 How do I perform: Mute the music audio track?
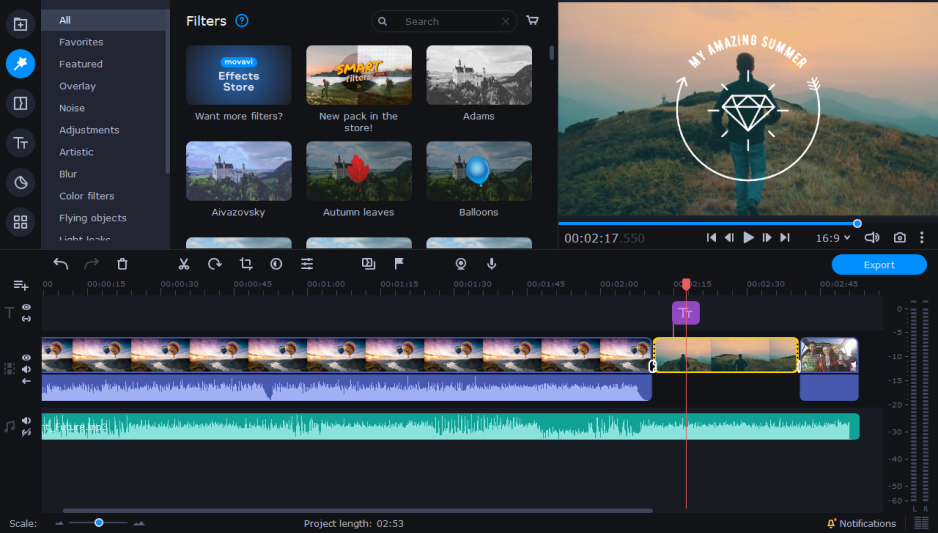(x=26, y=421)
